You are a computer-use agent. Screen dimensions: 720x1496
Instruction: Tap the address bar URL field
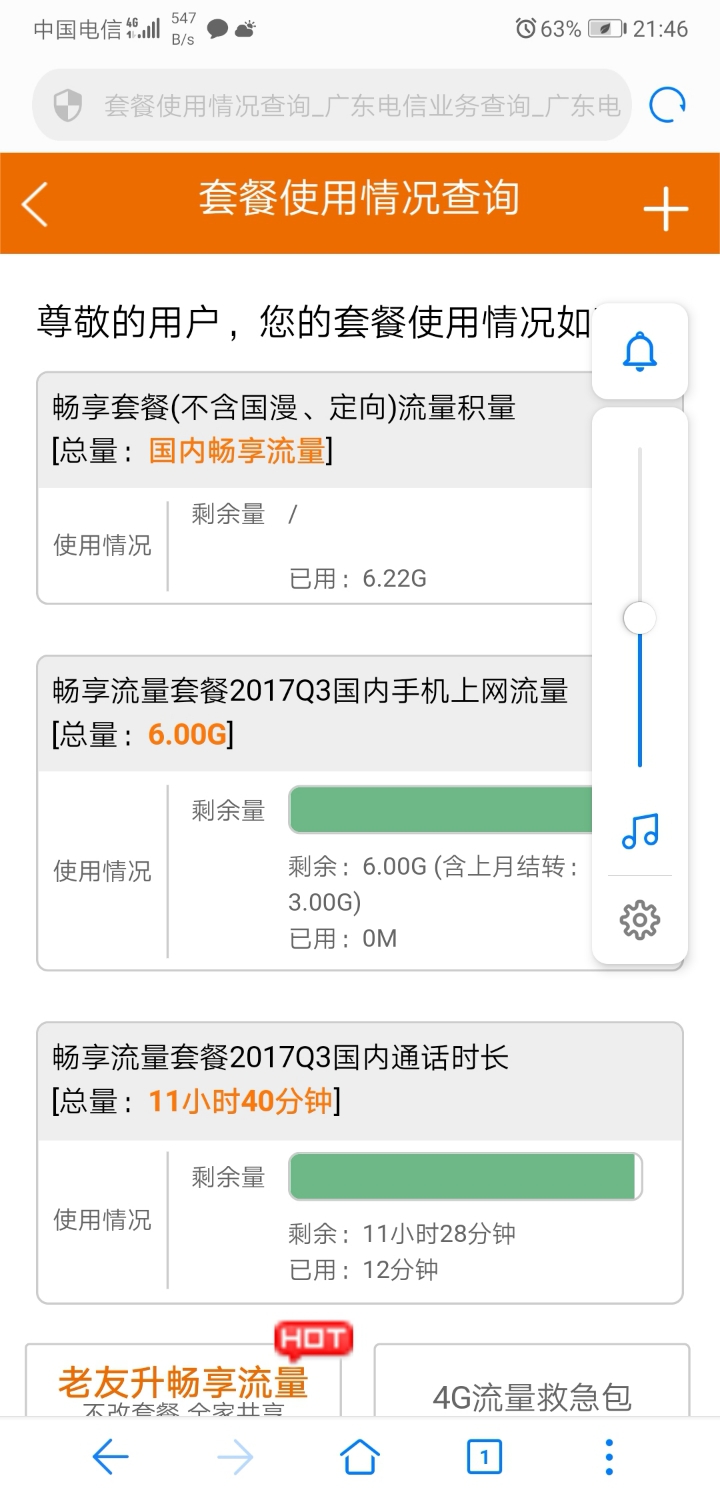[x=362, y=105]
